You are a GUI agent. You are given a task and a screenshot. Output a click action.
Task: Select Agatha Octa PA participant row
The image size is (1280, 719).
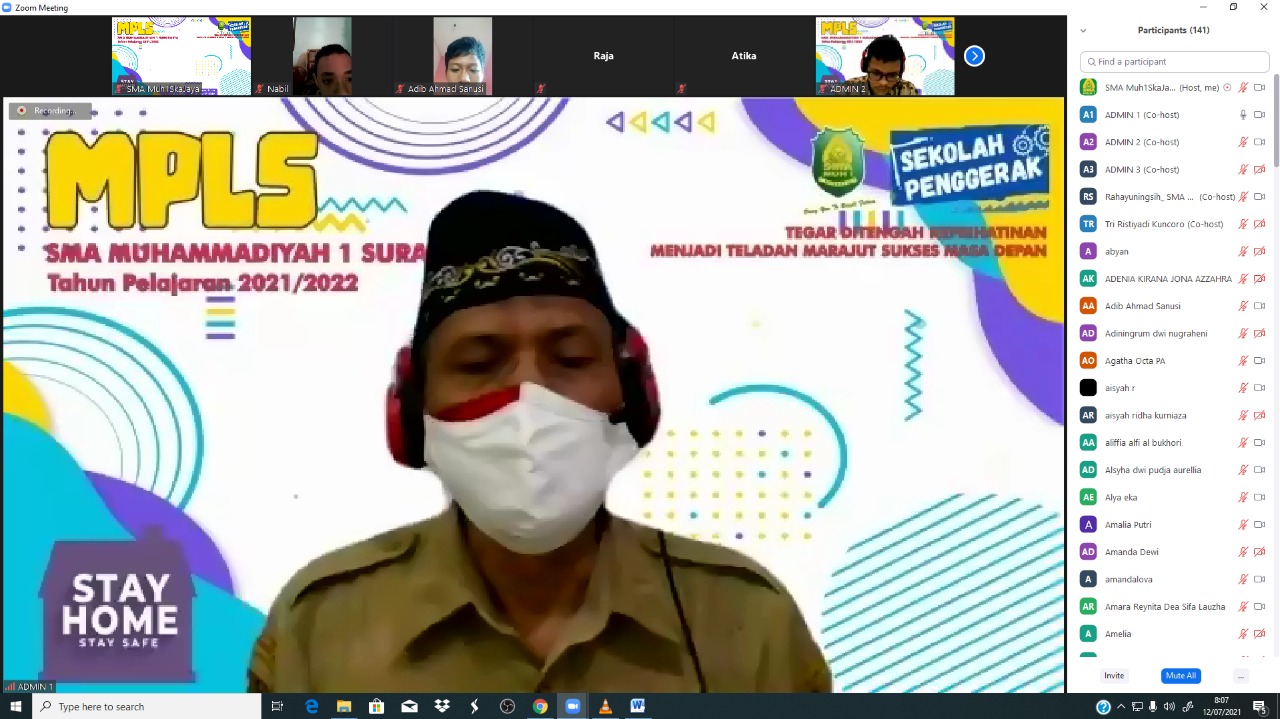click(1174, 360)
